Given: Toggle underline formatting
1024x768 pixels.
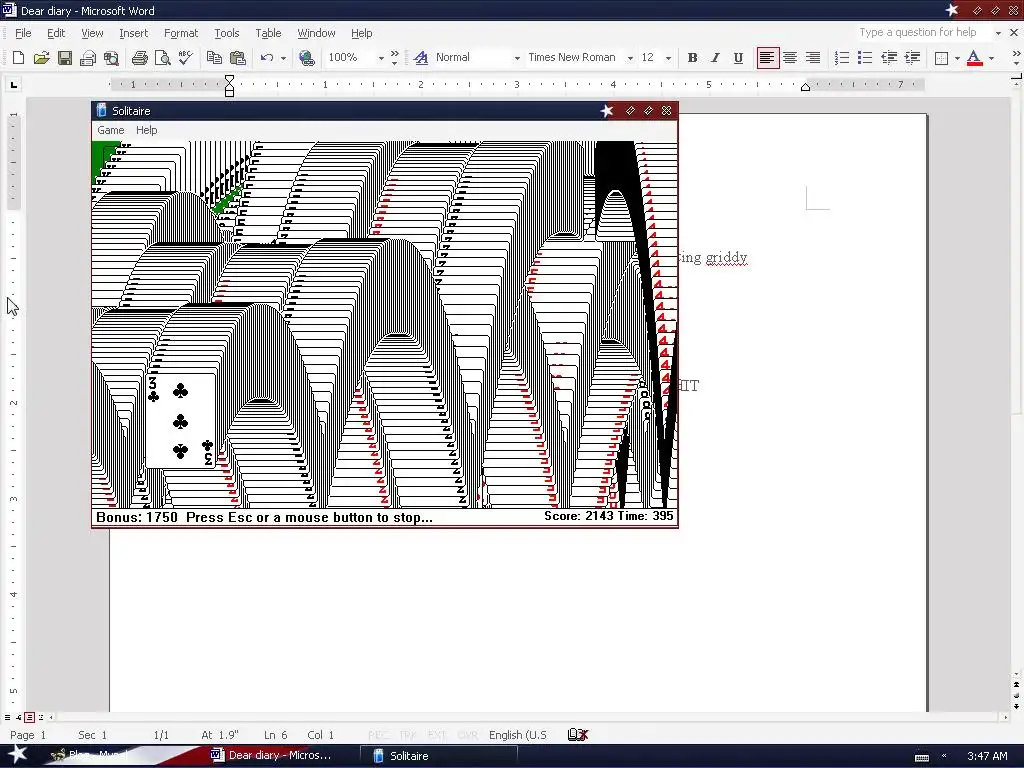Looking at the screenshot, I should click(738, 57).
